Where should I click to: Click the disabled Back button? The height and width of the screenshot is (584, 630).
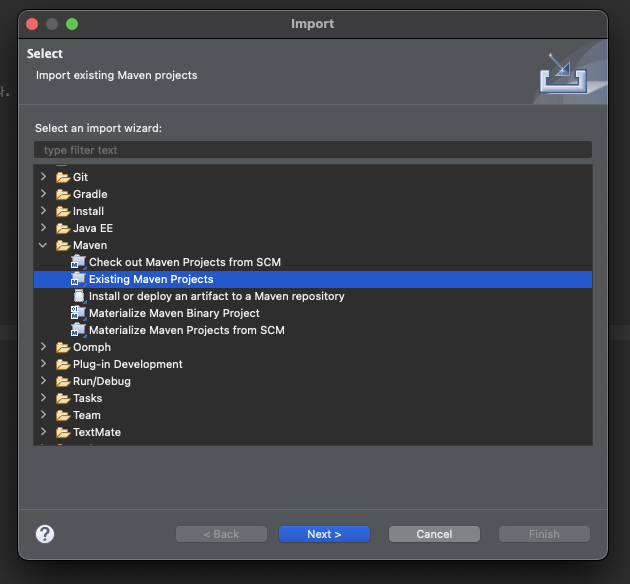coord(221,534)
